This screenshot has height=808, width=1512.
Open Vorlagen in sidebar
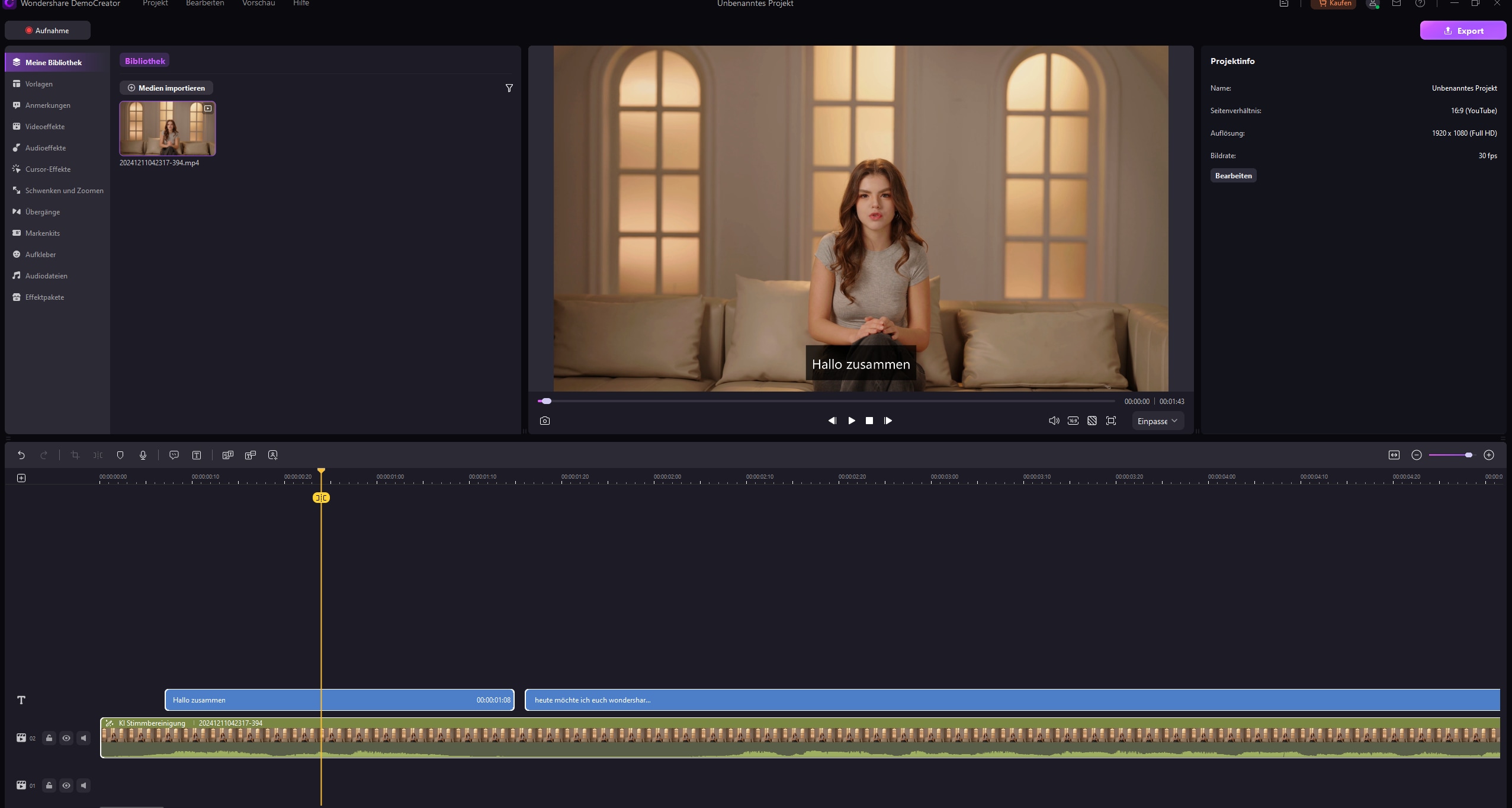point(57,84)
